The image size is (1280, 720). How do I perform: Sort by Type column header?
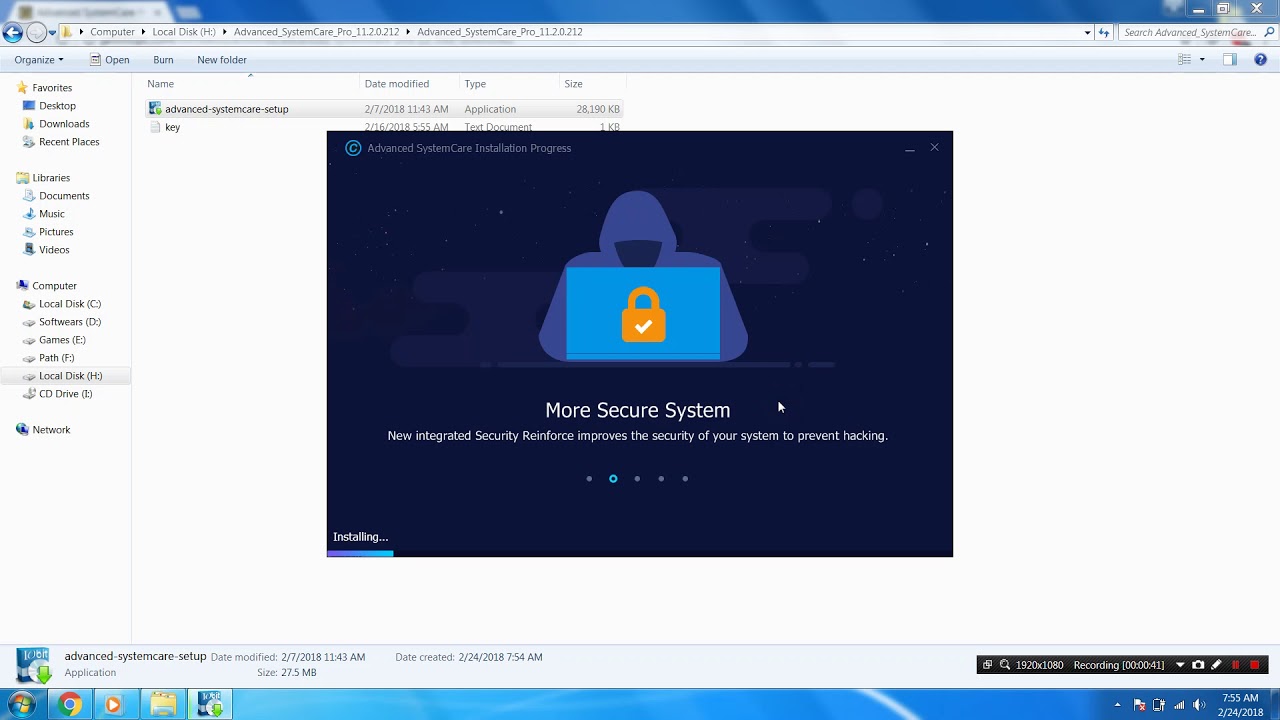[x=510, y=84]
